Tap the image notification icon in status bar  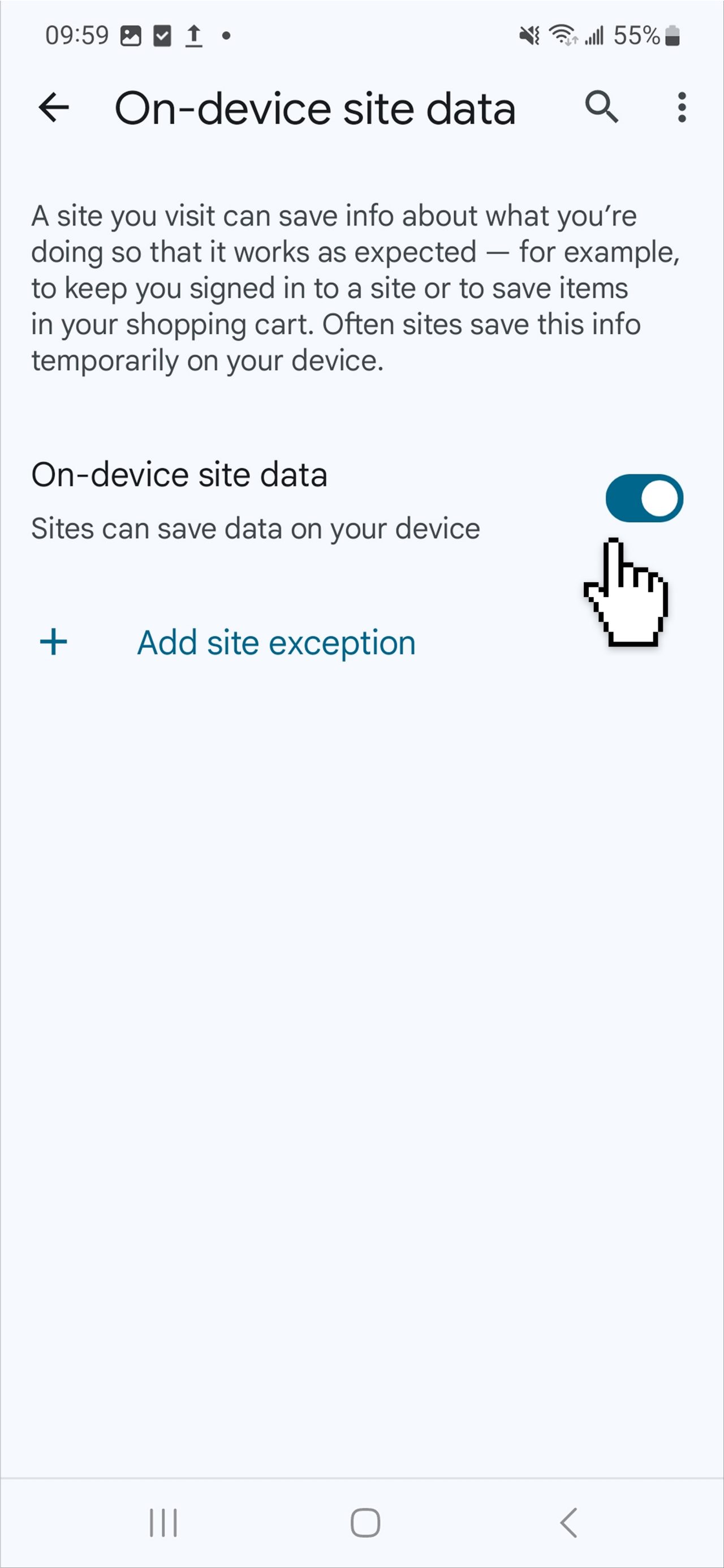pyautogui.click(x=131, y=36)
